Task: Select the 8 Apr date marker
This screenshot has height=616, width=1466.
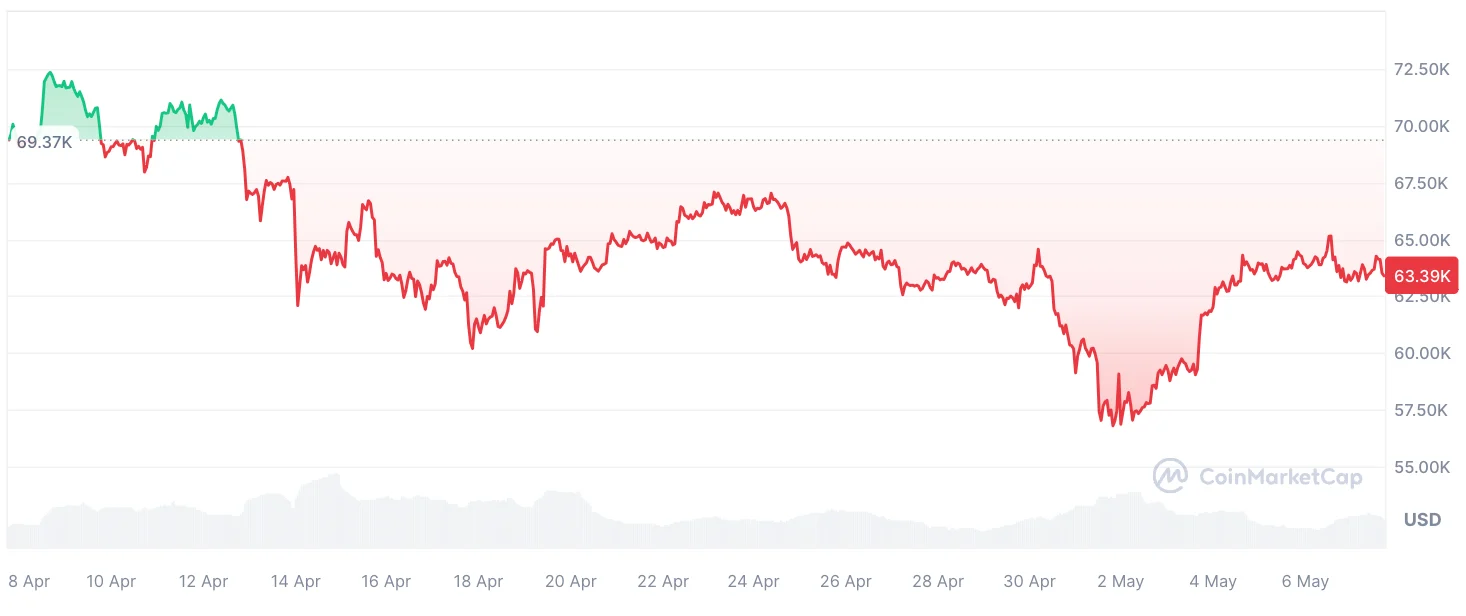Action: click(x=28, y=581)
